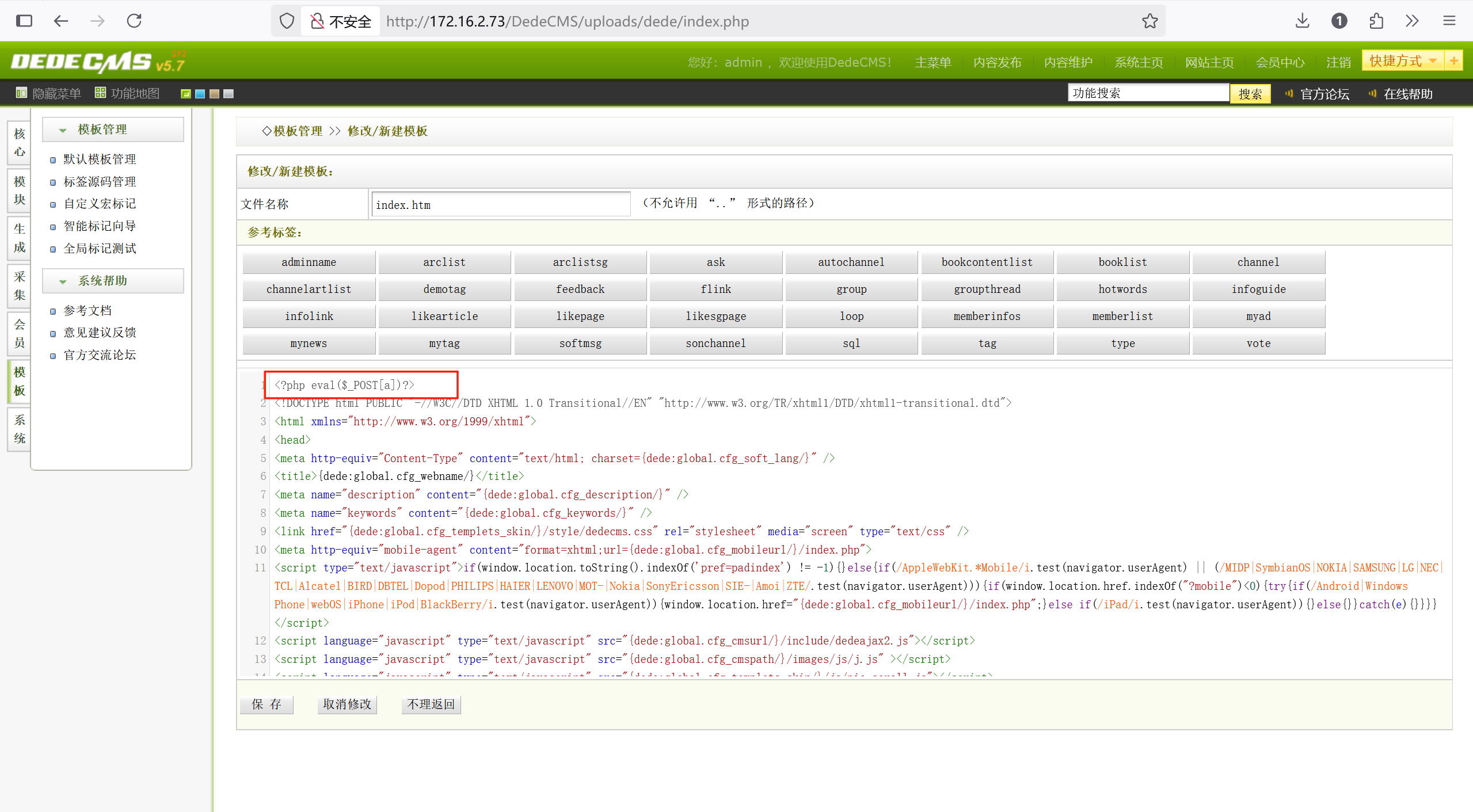Insert the memberinfos reference tag
The width and height of the screenshot is (1473, 812).
pos(987,317)
